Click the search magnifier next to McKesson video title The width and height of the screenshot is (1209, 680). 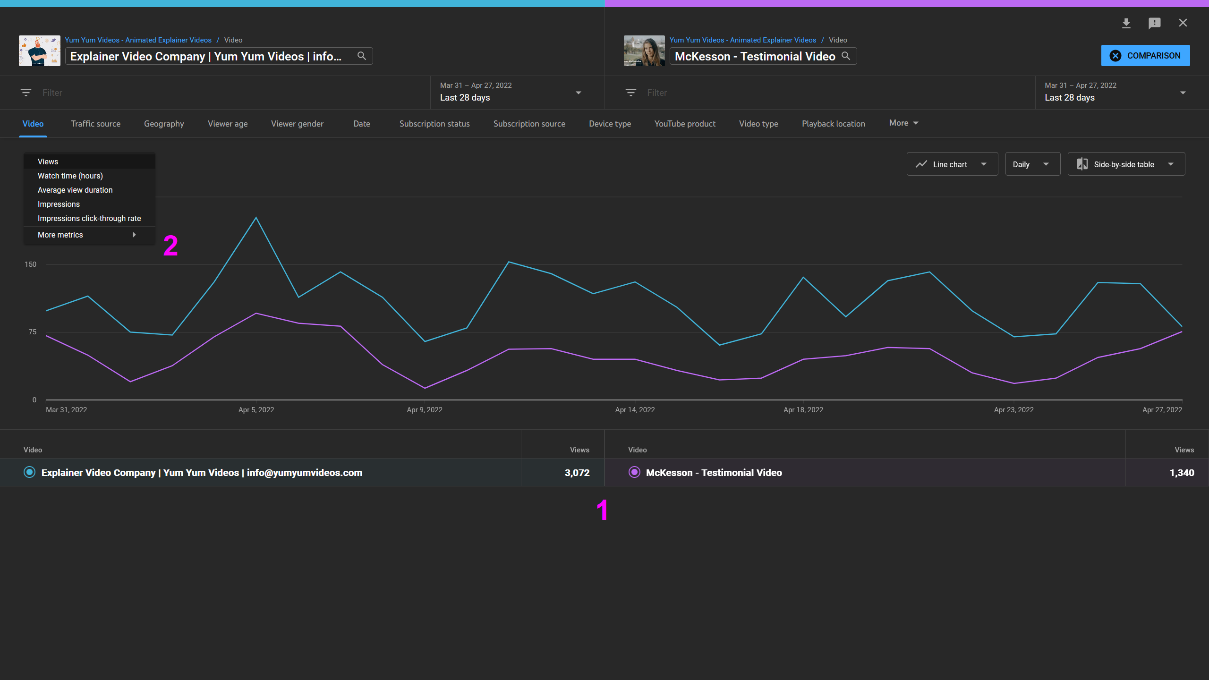click(848, 56)
